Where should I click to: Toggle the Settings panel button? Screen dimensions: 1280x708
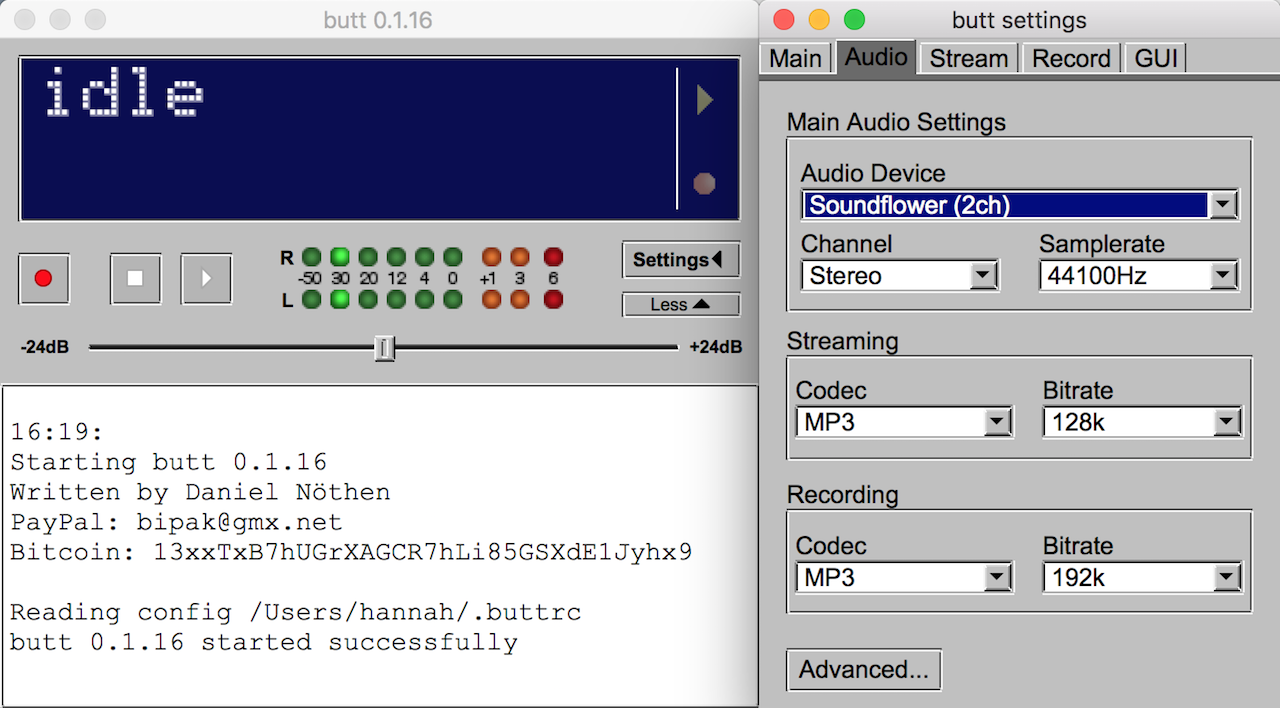[680, 260]
